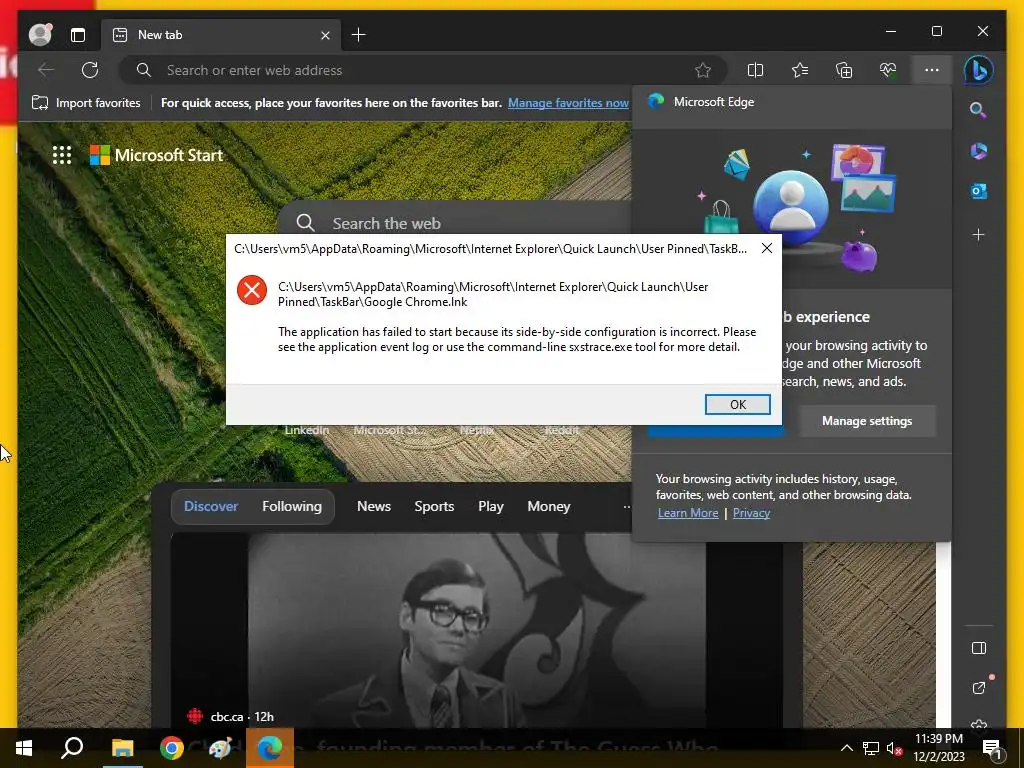This screenshot has height=768, width=1024.
Task: Click Import favorites on favorites bar
Action: (86, 103)
